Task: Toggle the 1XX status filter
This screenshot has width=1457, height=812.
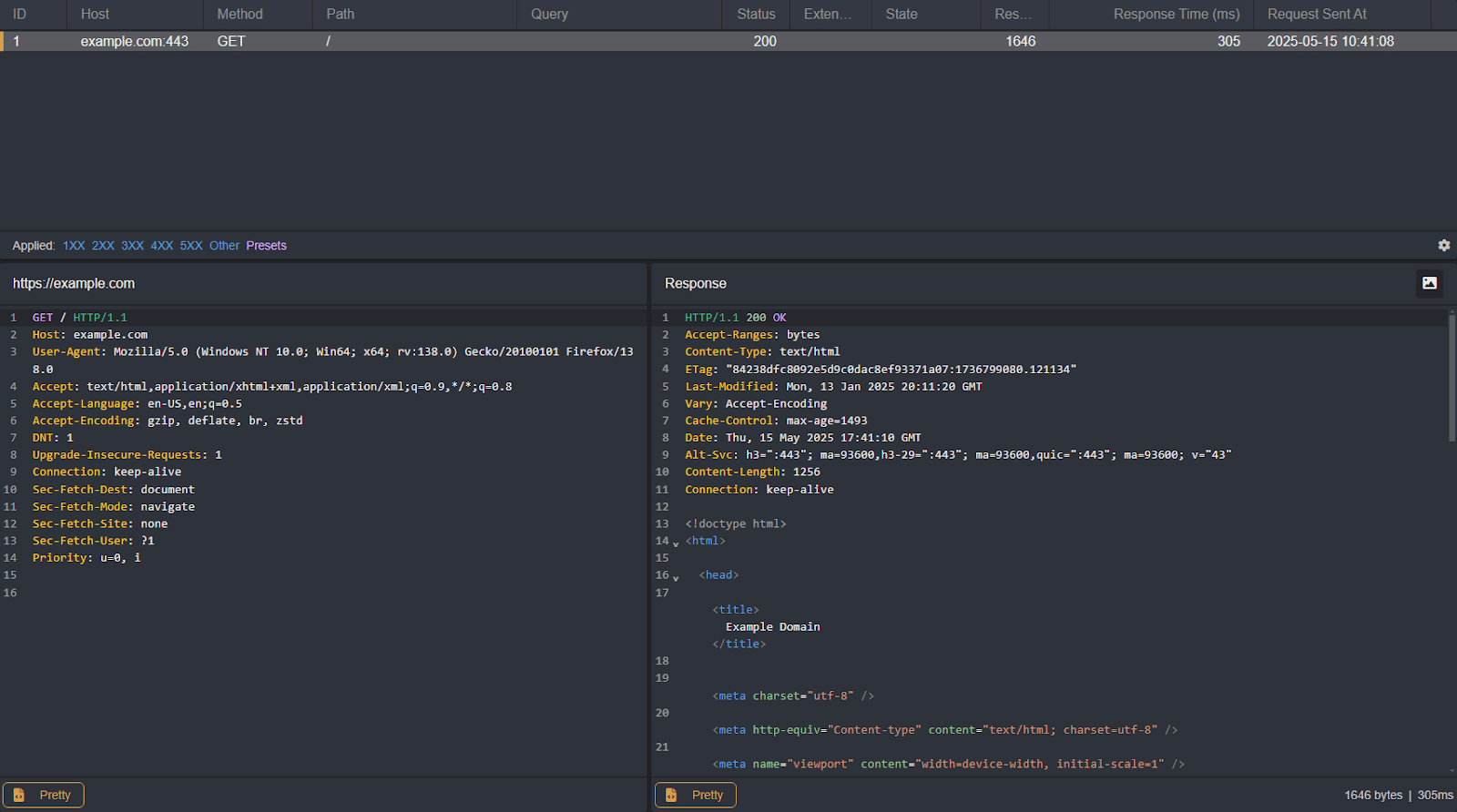Action: point(74,246)
